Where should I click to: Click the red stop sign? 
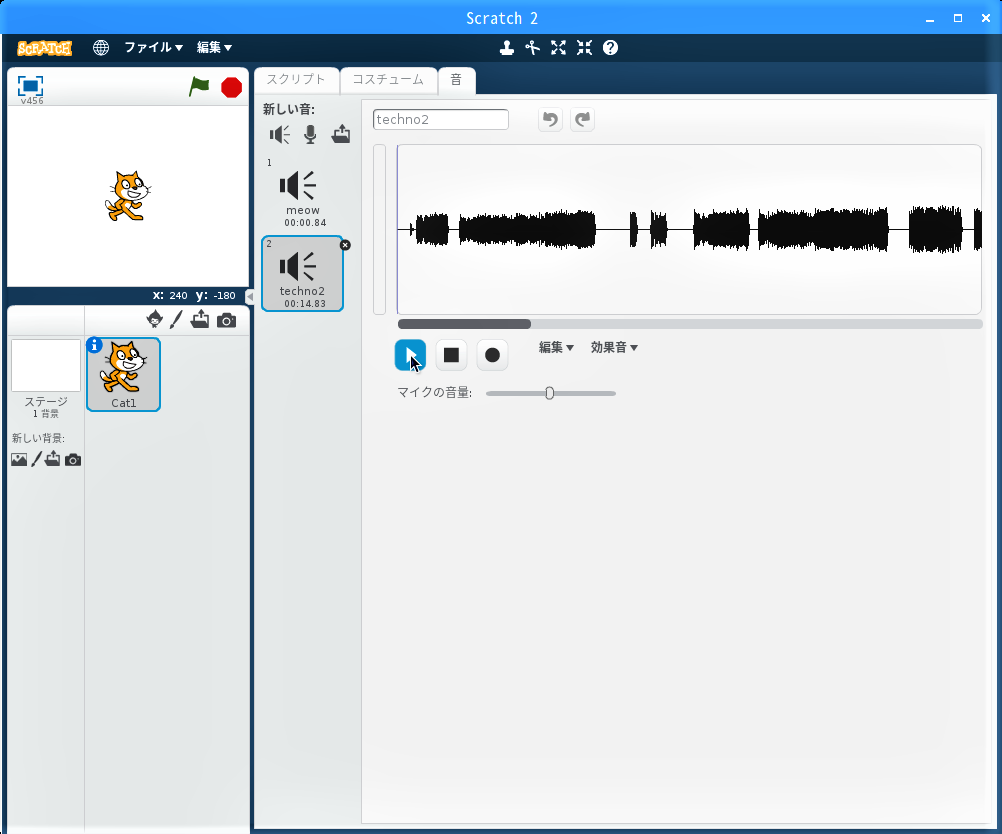click(231, 87)
